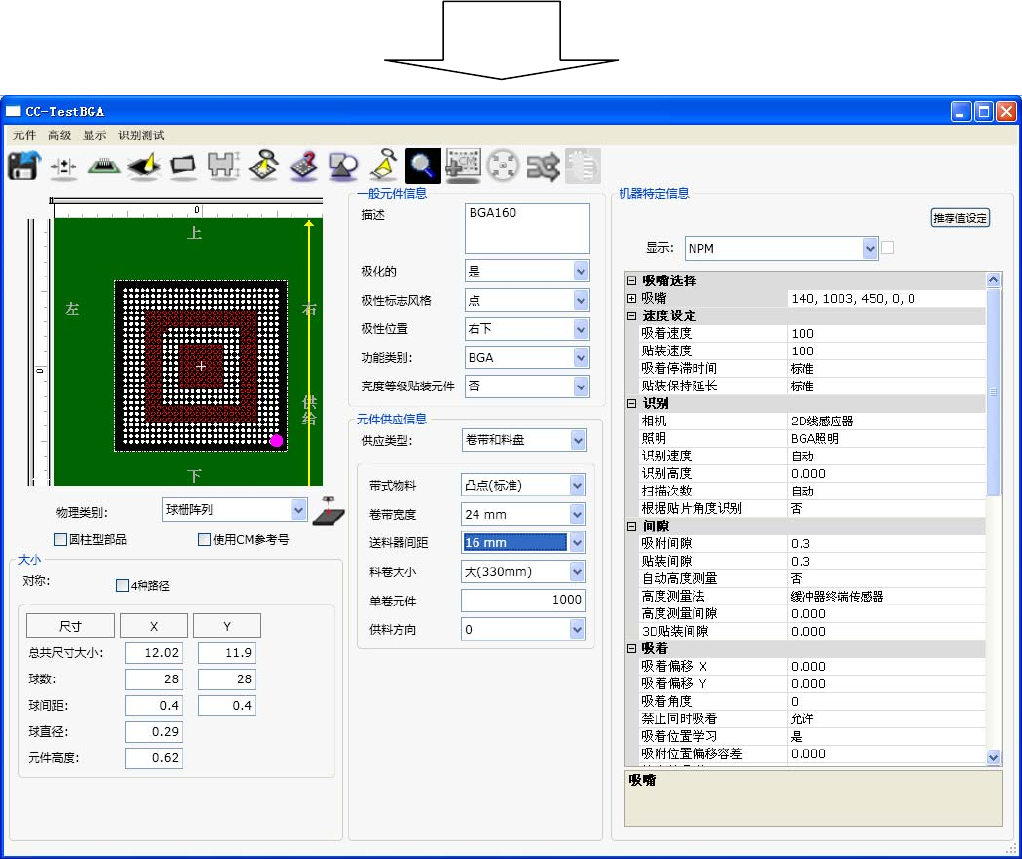Click the overlapping shapes toolbar icon
Viewport: 1022px width, 859px height.
[343, 166]
